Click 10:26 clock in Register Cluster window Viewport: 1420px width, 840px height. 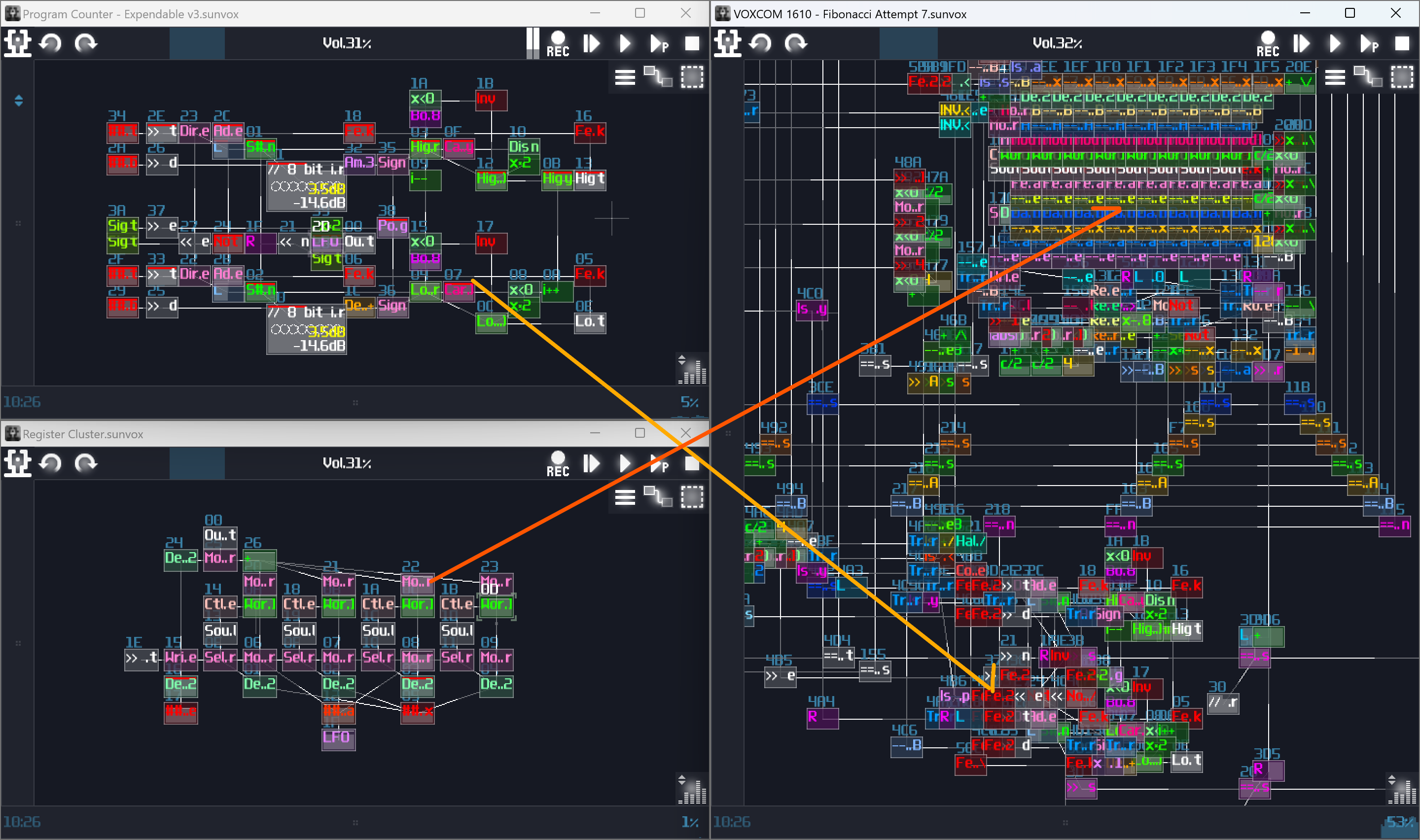(x=22, y=822)
